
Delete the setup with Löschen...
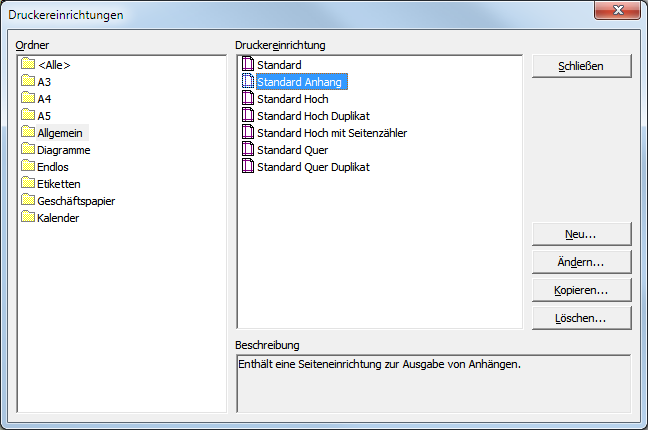[581, 318]
